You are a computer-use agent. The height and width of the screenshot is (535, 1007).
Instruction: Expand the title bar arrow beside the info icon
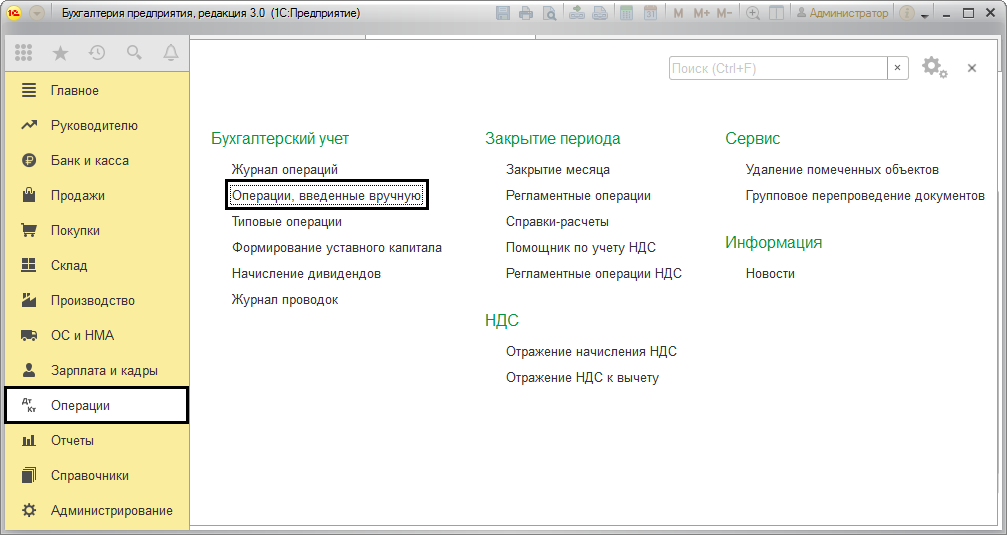(x=925, y=15)
